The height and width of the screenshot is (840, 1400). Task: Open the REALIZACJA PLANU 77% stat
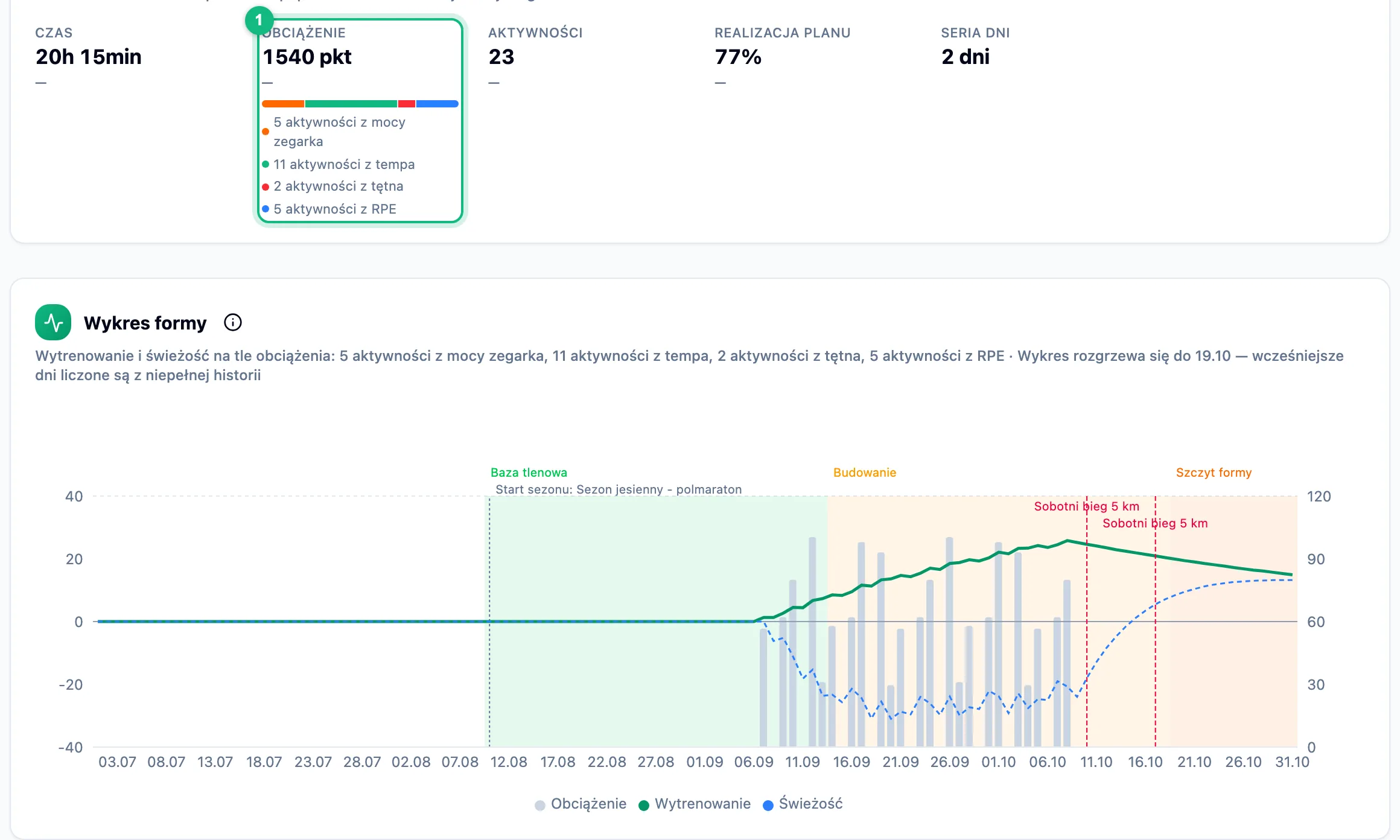coord(782,56)
